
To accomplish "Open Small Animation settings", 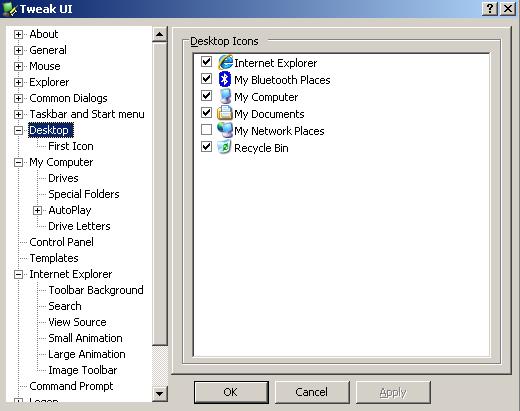I will point(85,338).
